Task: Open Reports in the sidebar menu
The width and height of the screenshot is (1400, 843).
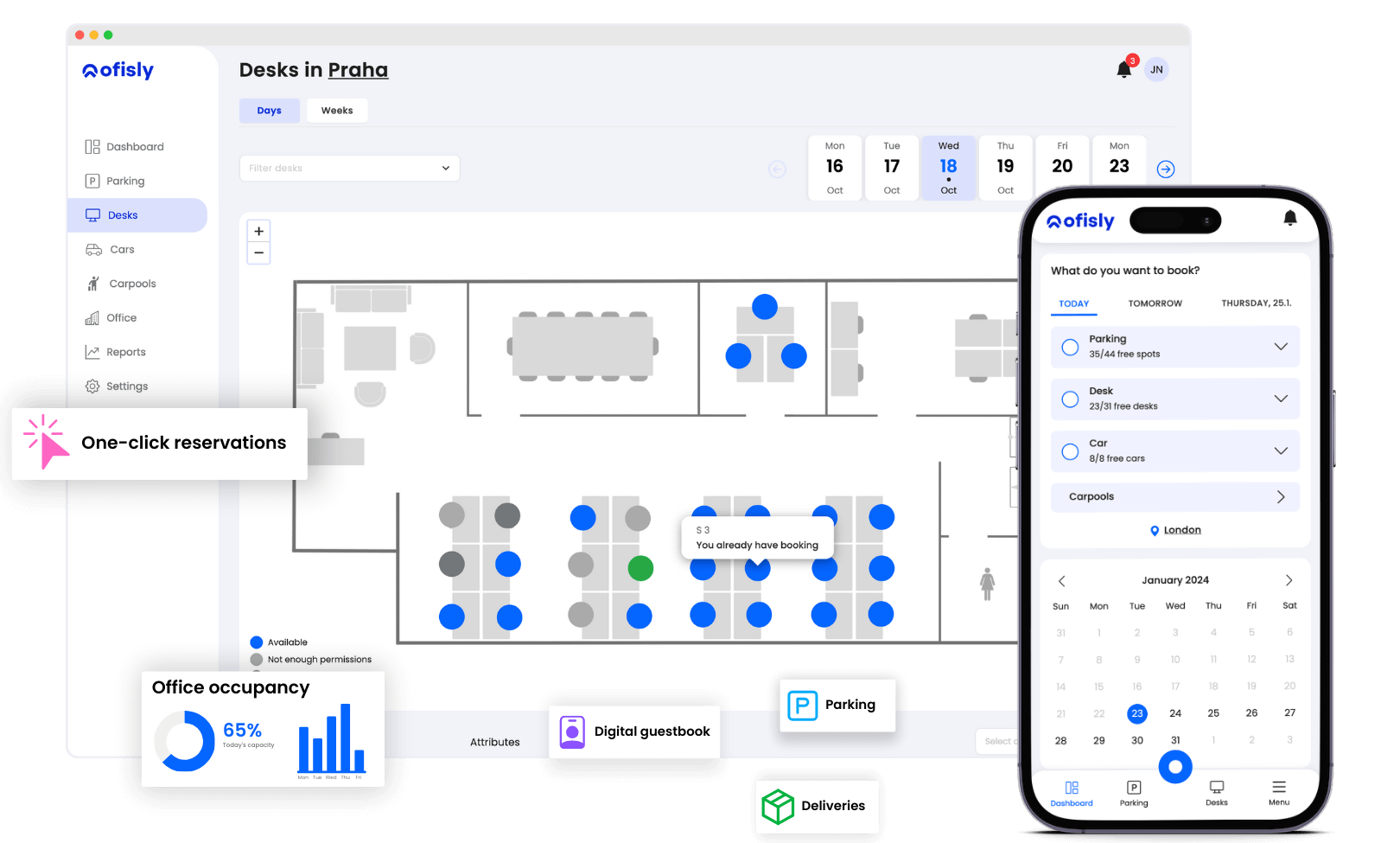Action: pos(115,352)
